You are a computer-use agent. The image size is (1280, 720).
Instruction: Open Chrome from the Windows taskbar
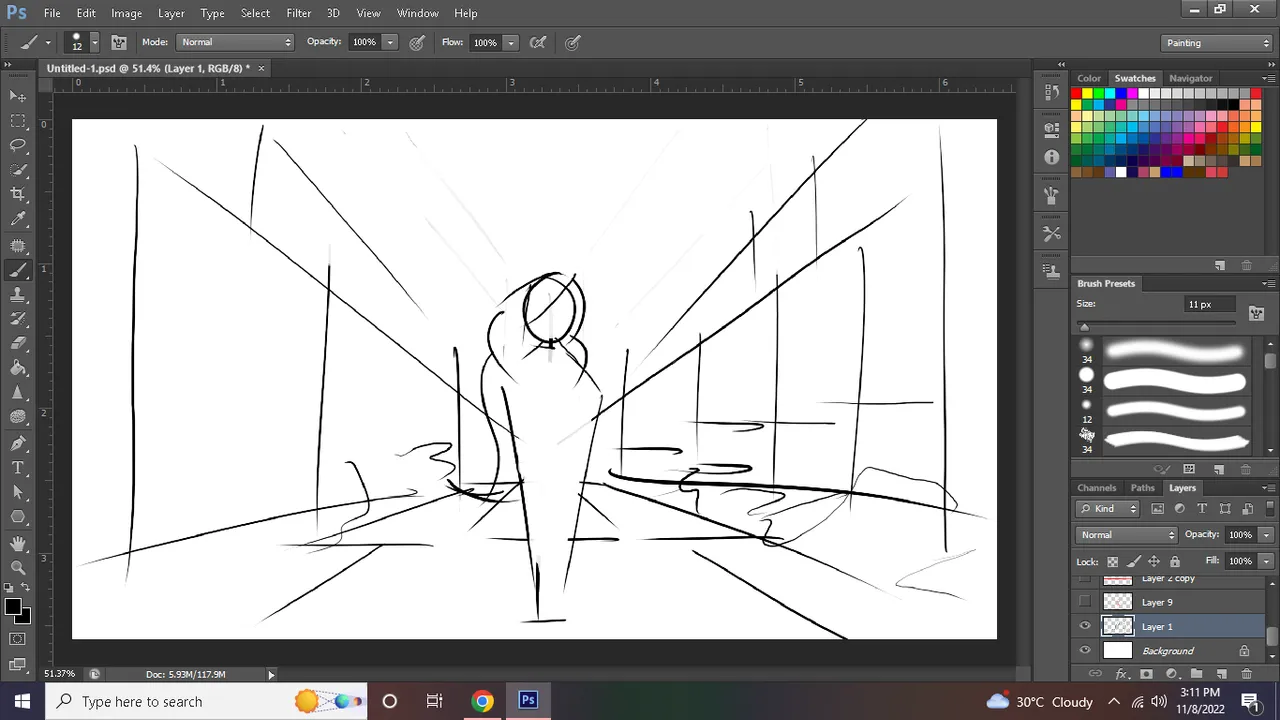pos(482,701)
